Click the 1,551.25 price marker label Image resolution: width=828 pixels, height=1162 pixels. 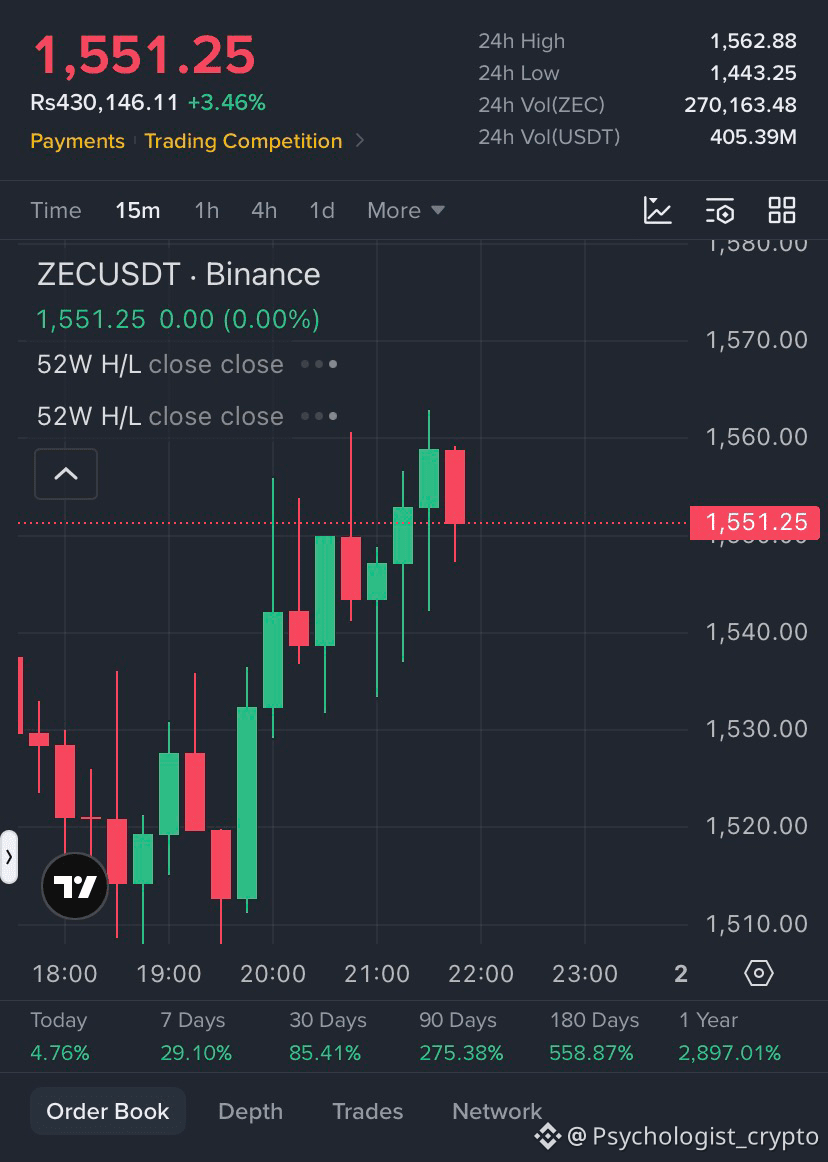pos(755,522)
